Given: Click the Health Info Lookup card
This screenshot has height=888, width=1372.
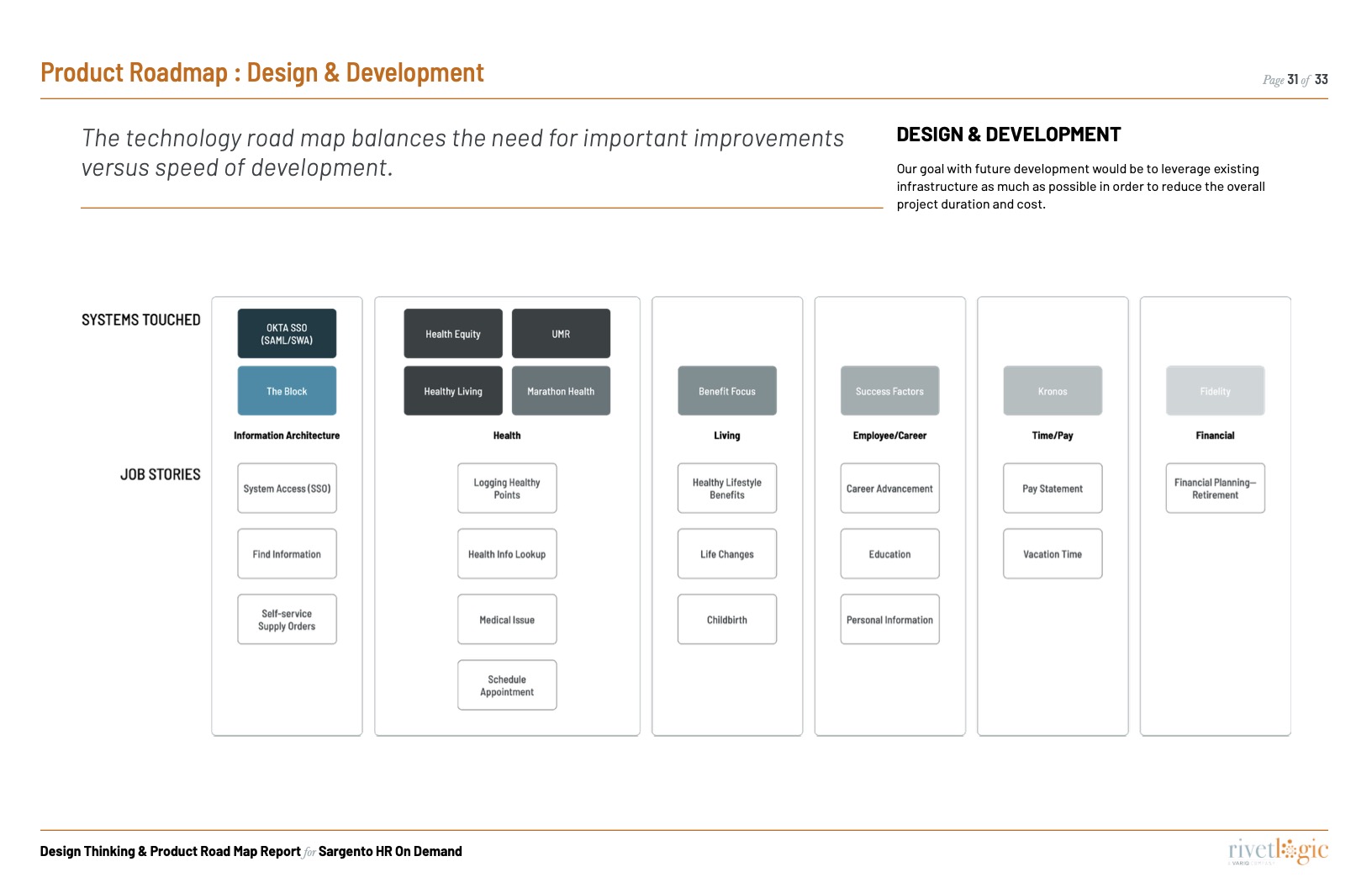Looking at the screenshot, I should pos(507,554).
